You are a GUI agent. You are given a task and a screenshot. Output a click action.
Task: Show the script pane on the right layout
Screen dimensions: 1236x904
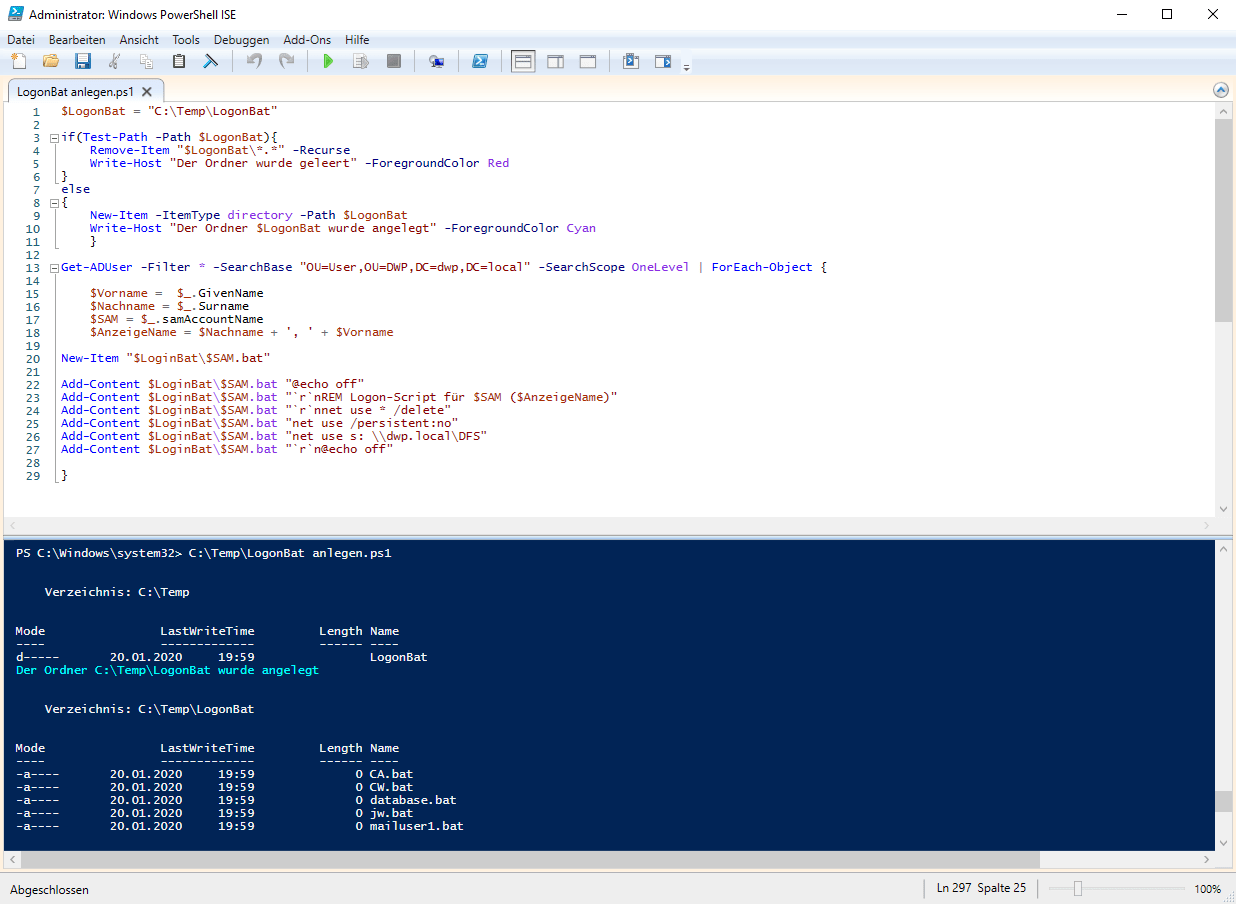[x=555, y=62]
